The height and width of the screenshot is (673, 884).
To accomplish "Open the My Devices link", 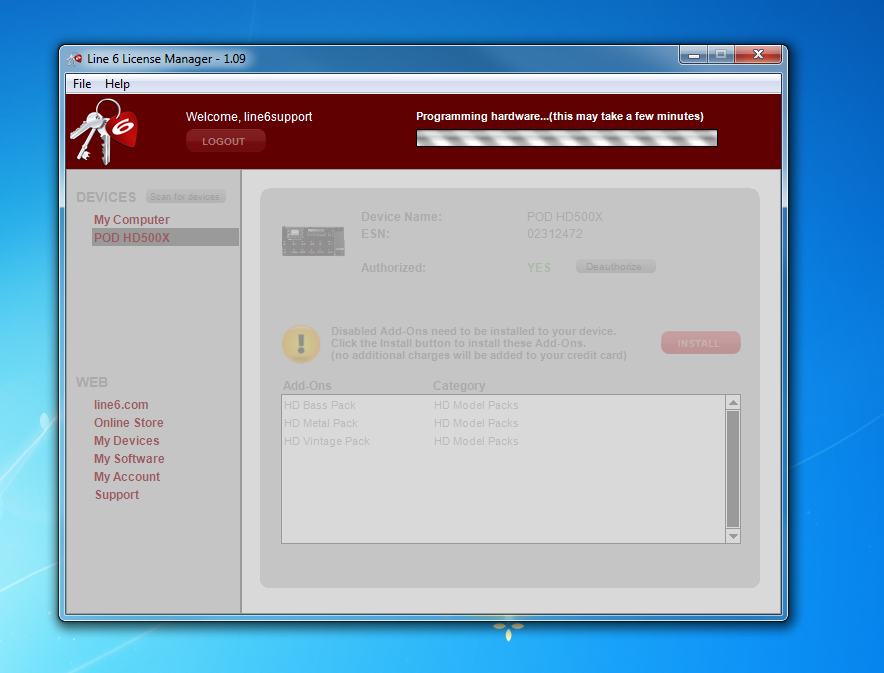I will (x=127, y=441).
